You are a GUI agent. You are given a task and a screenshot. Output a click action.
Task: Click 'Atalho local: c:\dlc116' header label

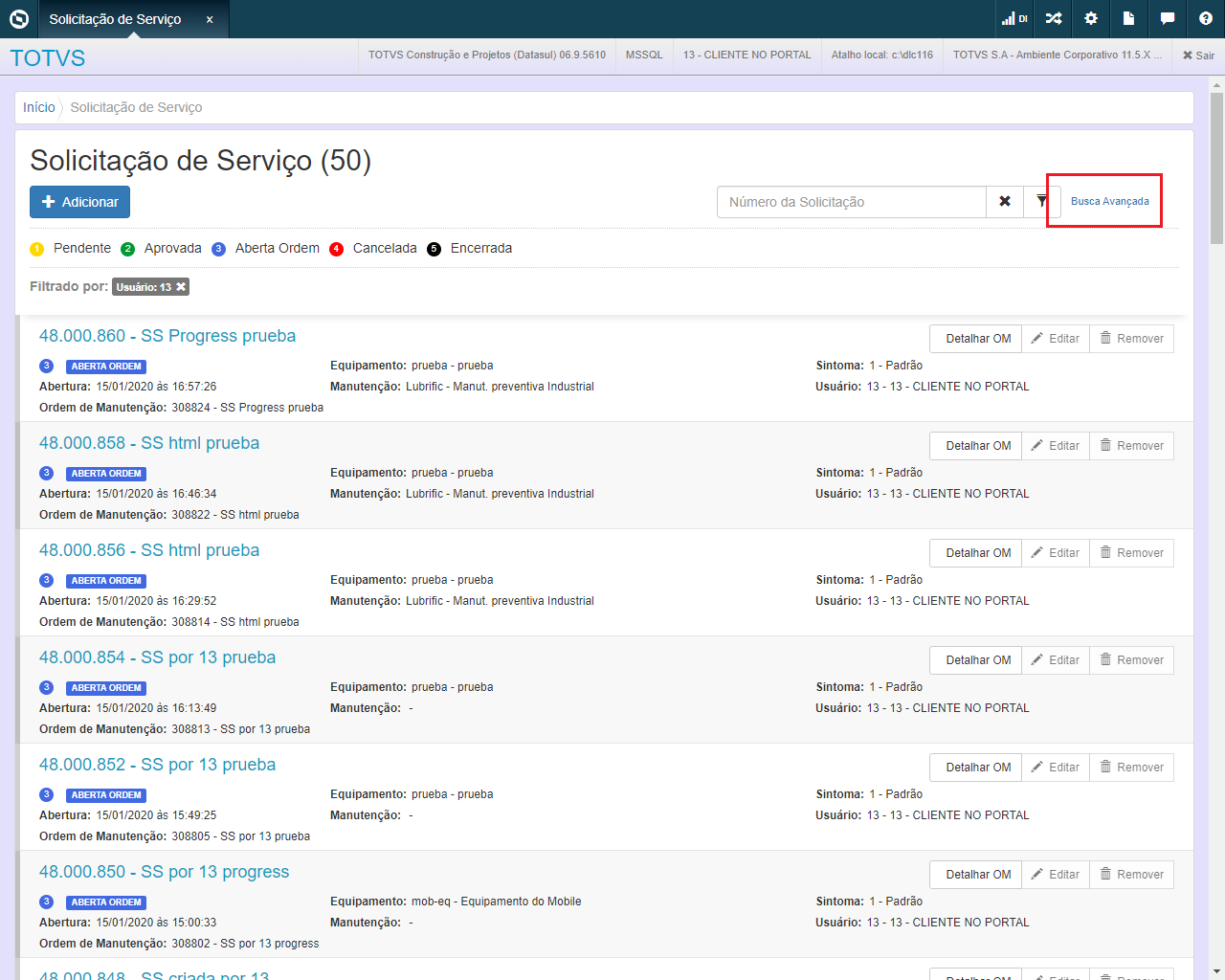882,55
